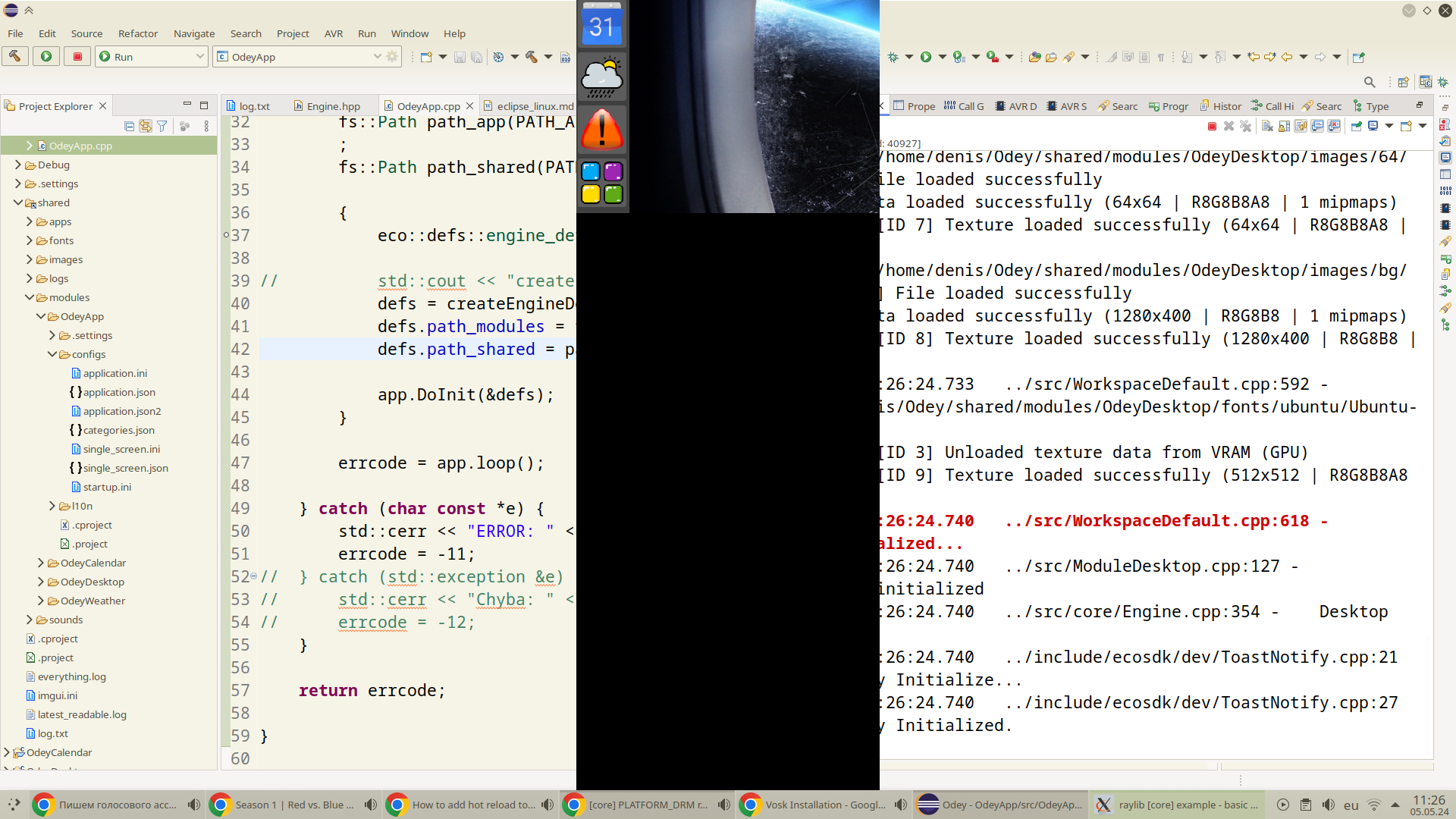Viewport: 1456px width, 819px height.
Task: Switch to the Engine.hpp editor tab
Action: (333, 106)
